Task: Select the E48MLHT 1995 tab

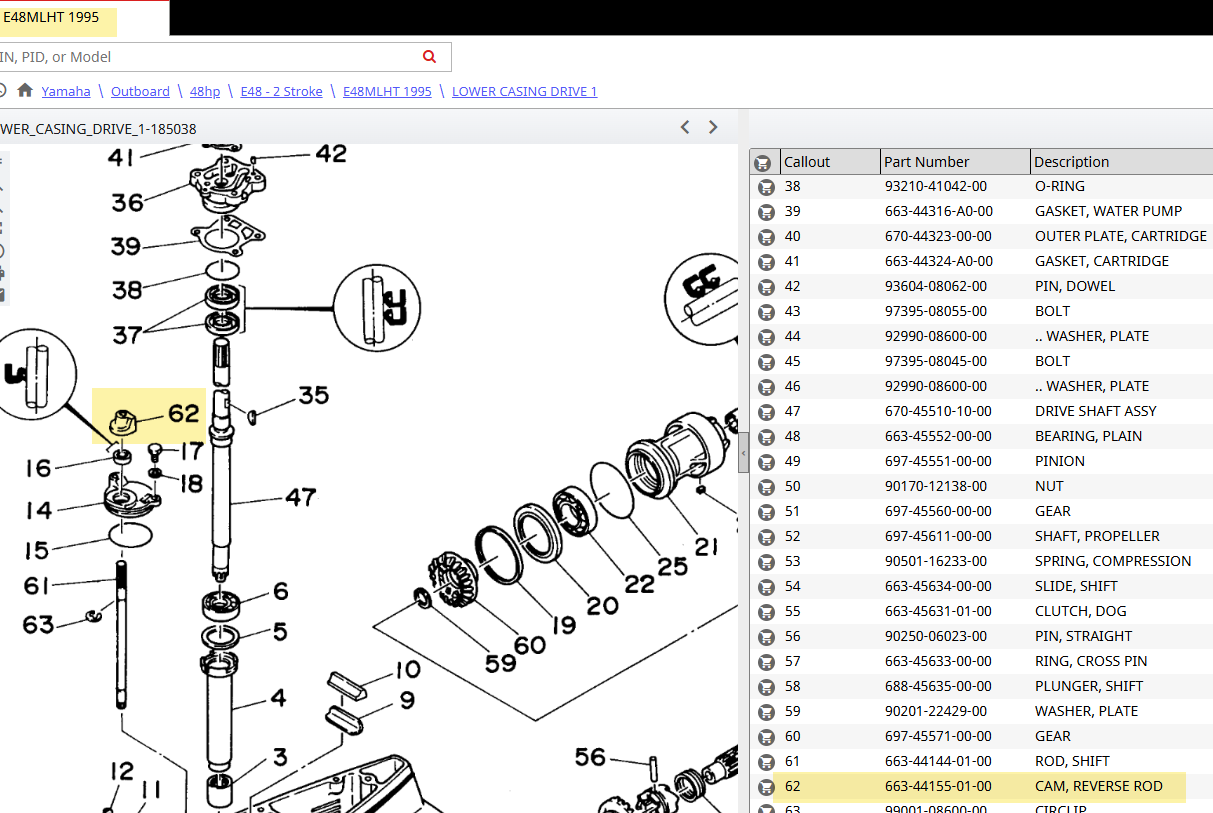Action: click(x=84, y=18)
